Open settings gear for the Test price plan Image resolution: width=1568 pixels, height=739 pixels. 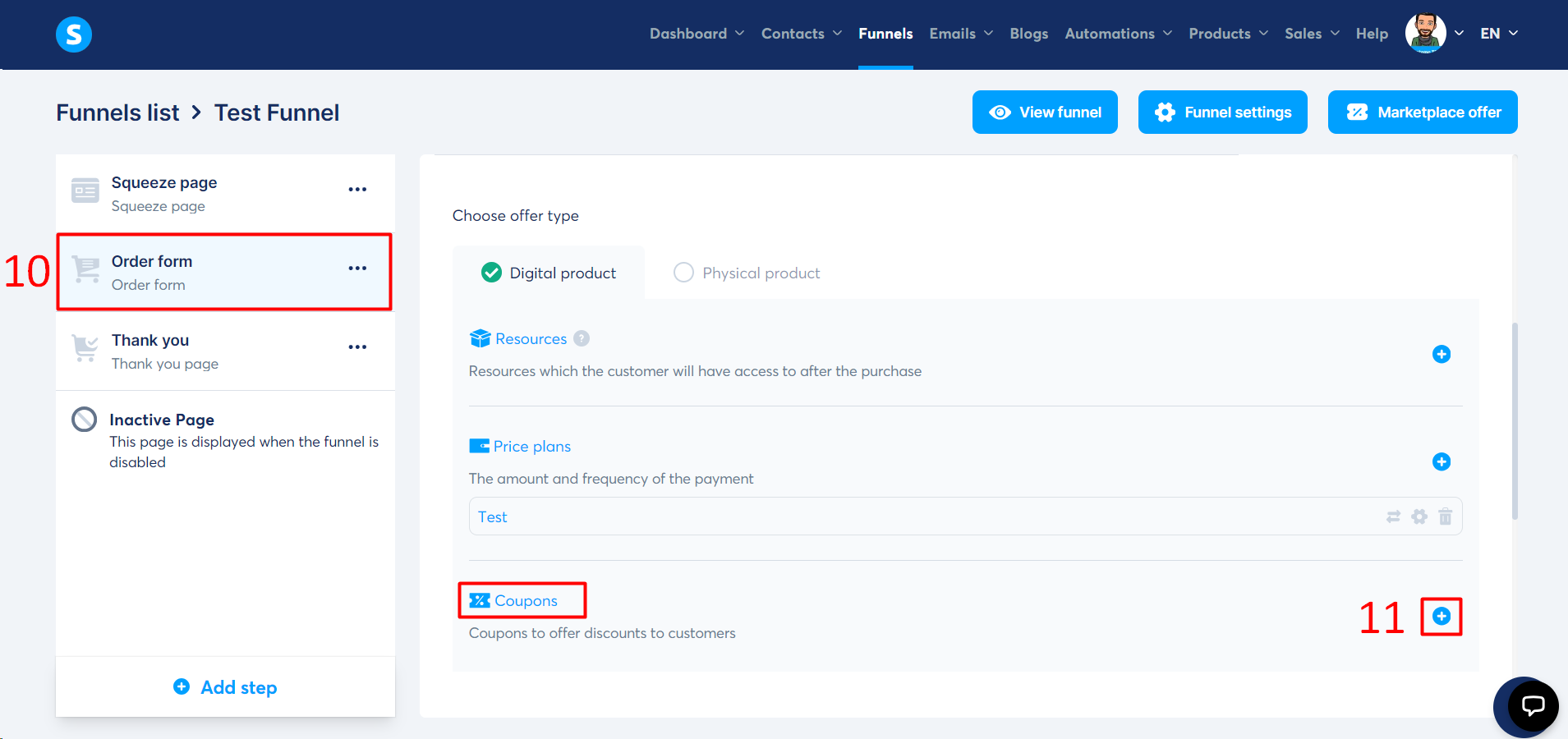[1420, 516]
